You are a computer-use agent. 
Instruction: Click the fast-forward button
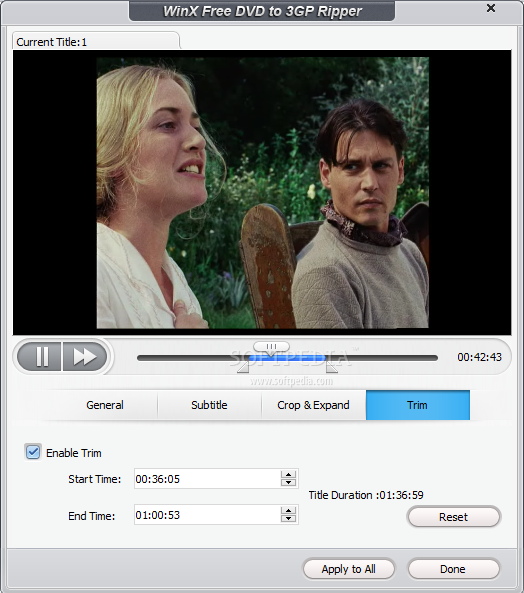tap(85, 357)
